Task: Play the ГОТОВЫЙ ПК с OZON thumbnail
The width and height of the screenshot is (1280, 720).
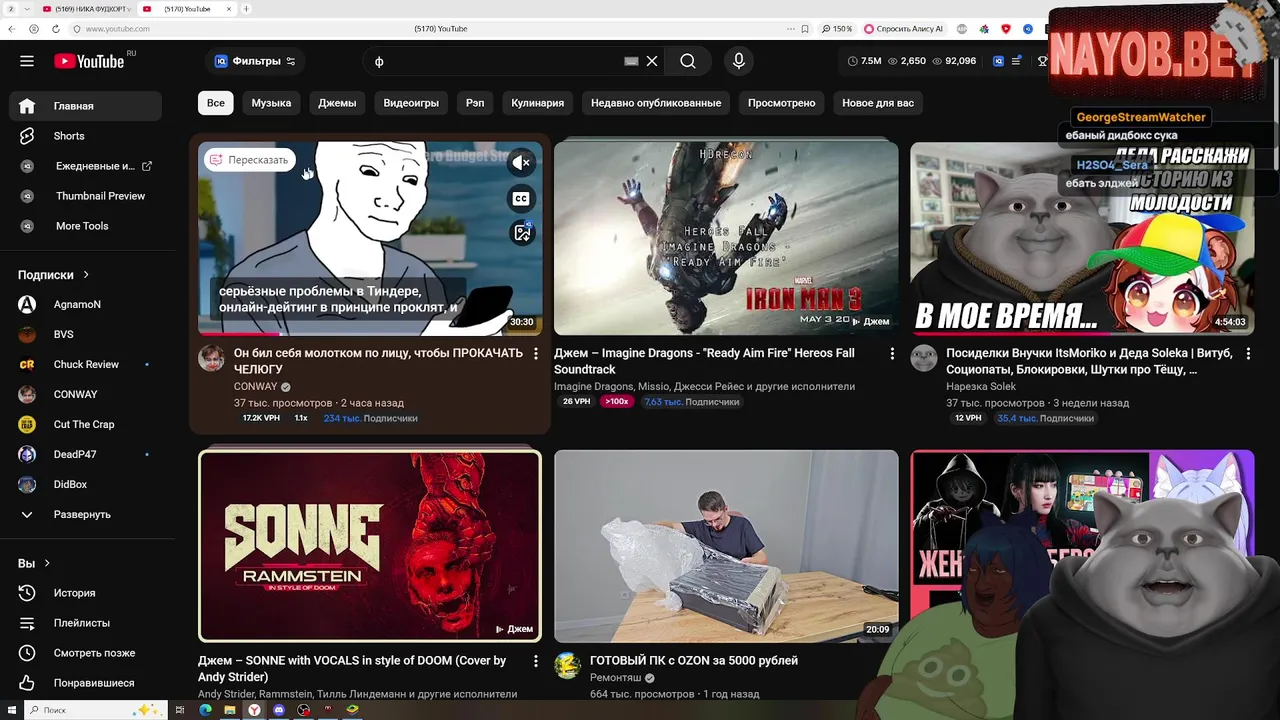Action: tap(726, 546)
